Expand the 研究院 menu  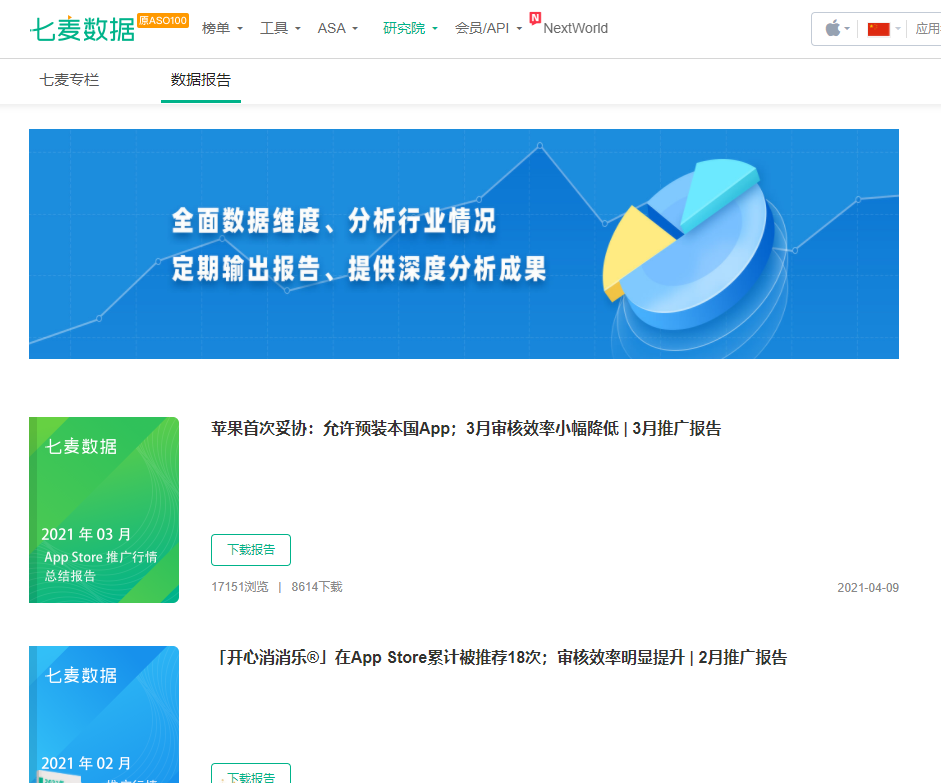point(410,28)
